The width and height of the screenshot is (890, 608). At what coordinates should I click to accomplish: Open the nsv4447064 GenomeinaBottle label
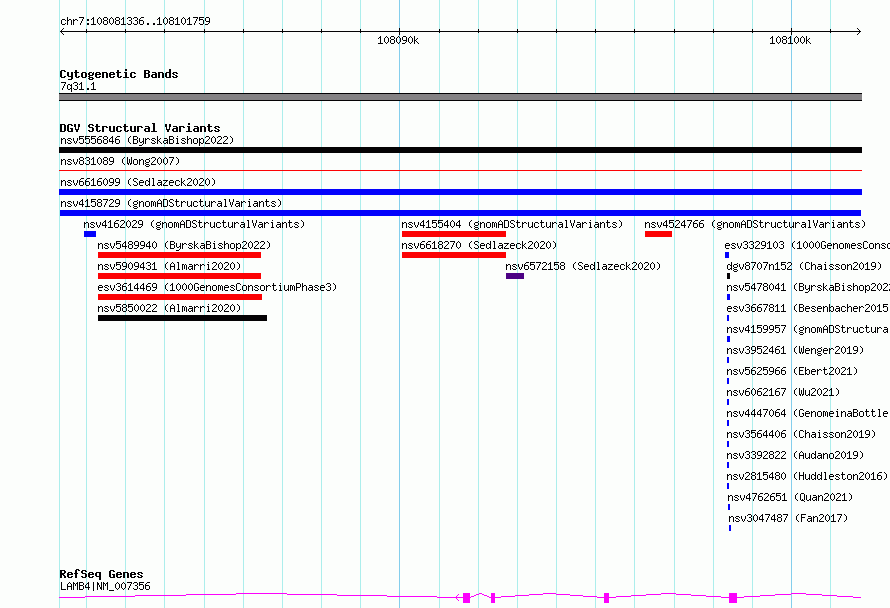808,413
